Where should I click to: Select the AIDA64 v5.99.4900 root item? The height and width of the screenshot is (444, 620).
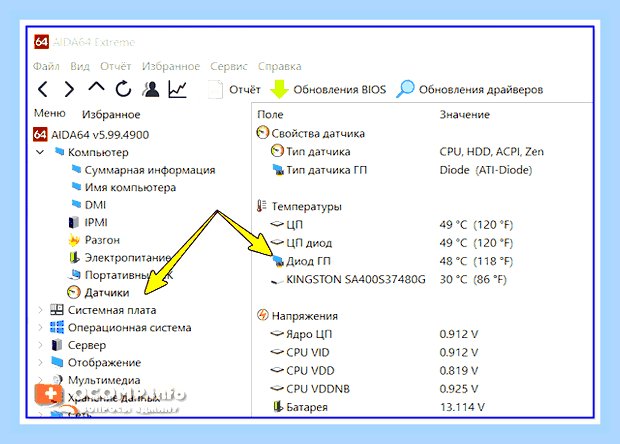coord(100,134)
